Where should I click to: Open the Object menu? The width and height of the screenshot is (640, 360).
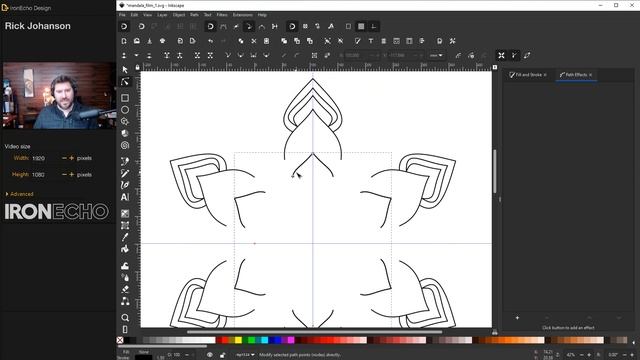(x=179, y=15)
